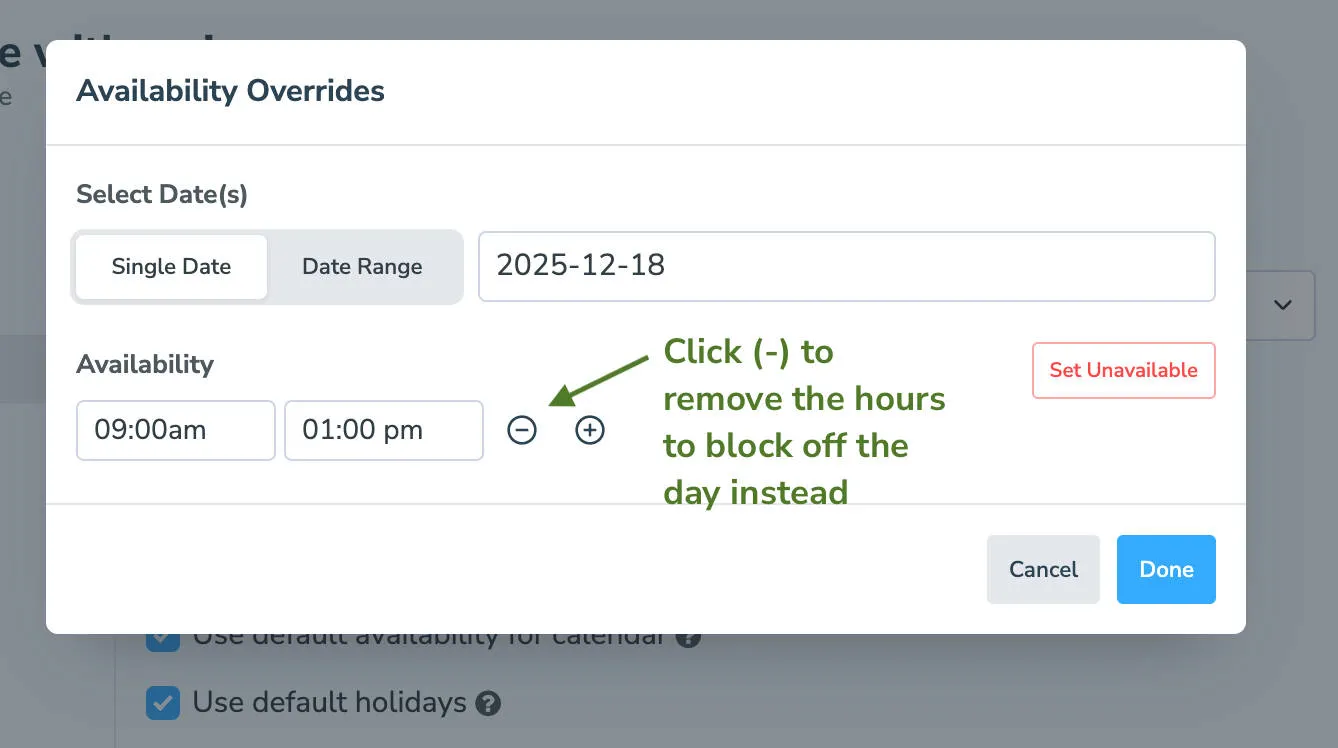Click the minus icon to remove availability hours
The image size is (1338, 748).
pos(522,430)
